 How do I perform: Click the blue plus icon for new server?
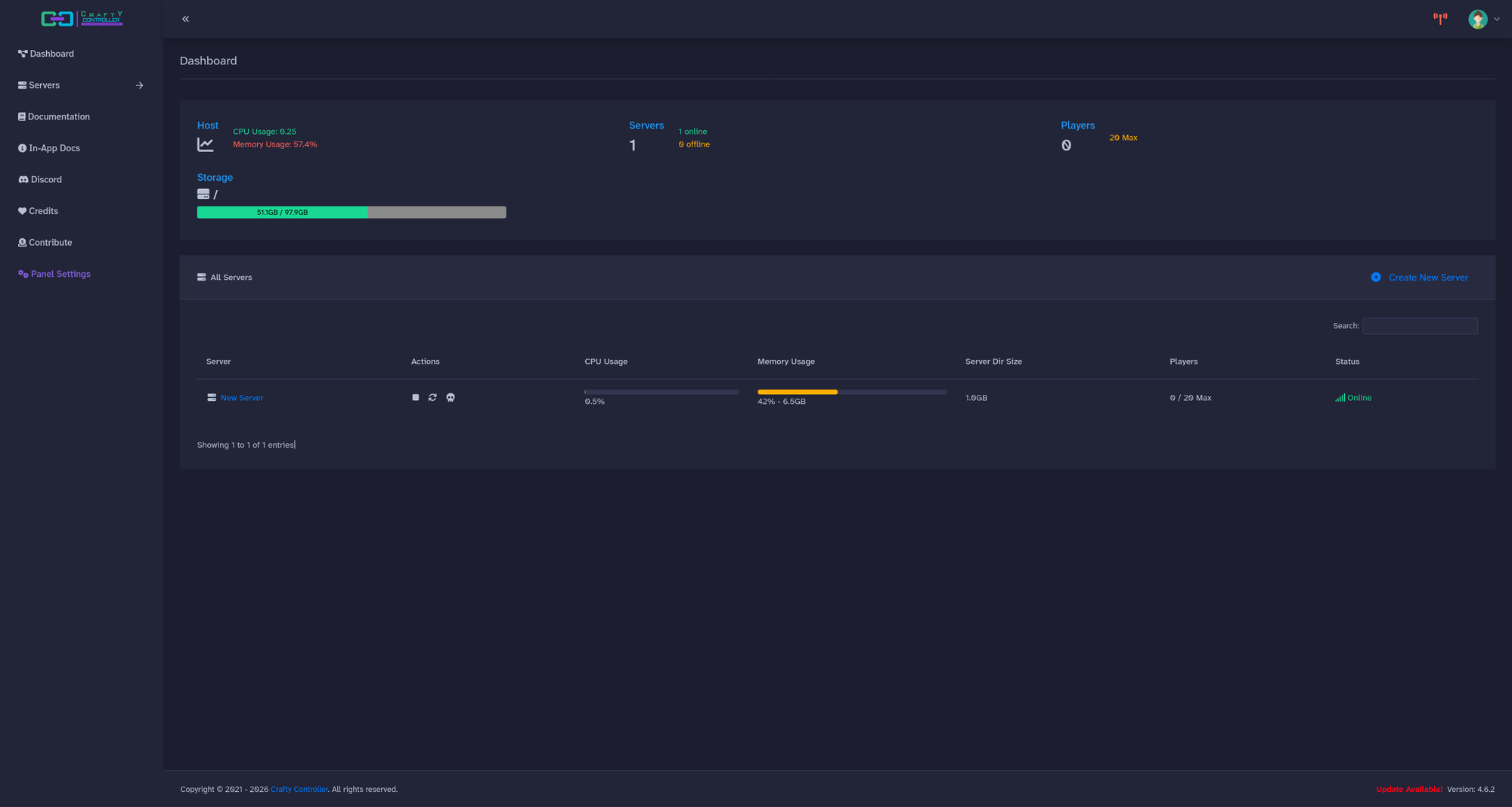click(x=1376, y=278)
